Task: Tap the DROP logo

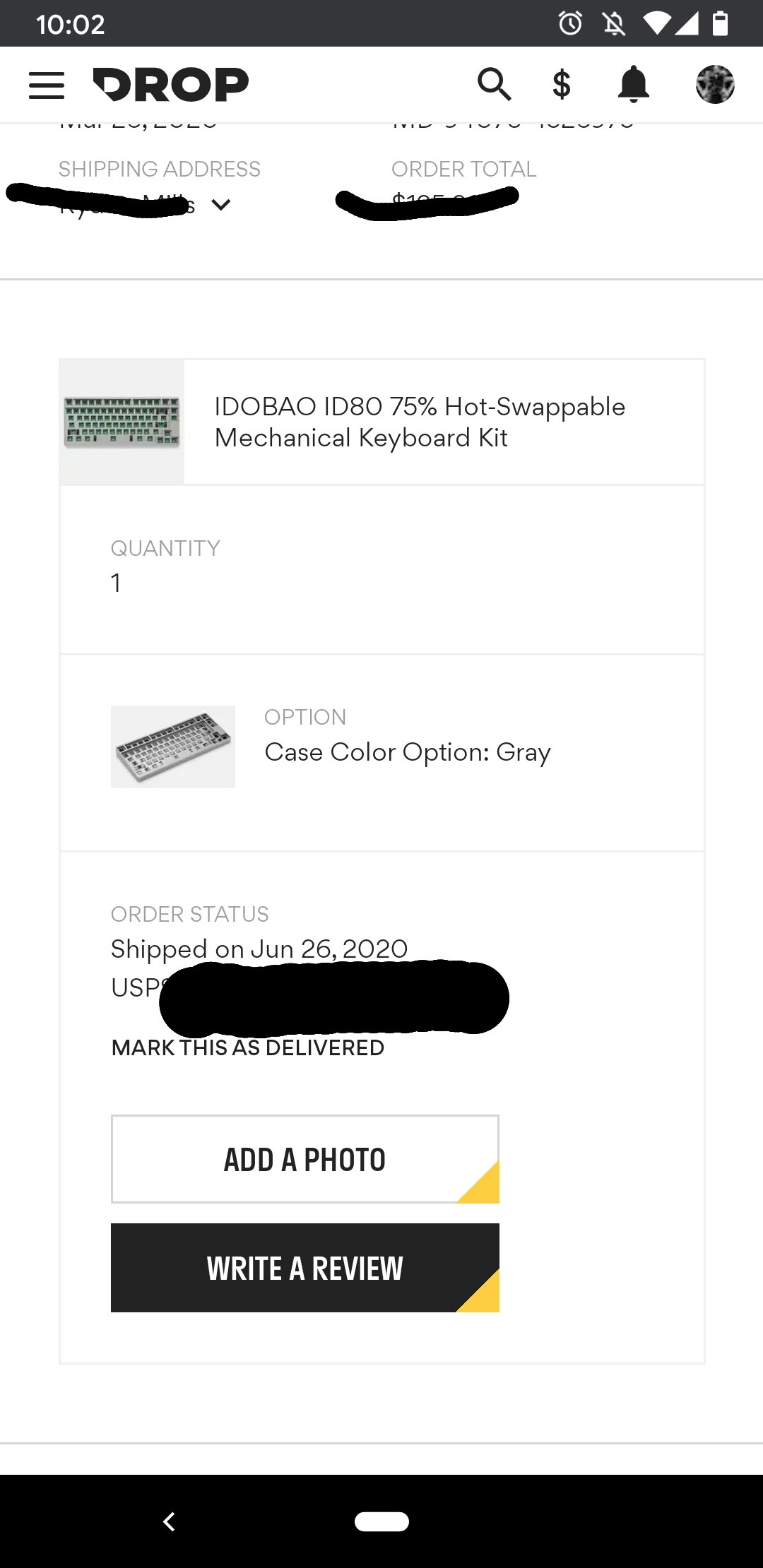Action: (x=171, y=85)
